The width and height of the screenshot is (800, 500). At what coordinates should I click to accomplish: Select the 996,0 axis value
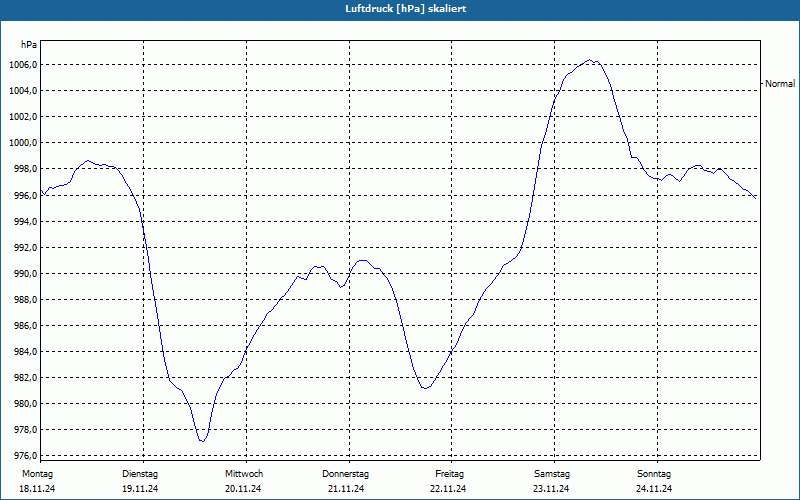(x=25, y=195)
